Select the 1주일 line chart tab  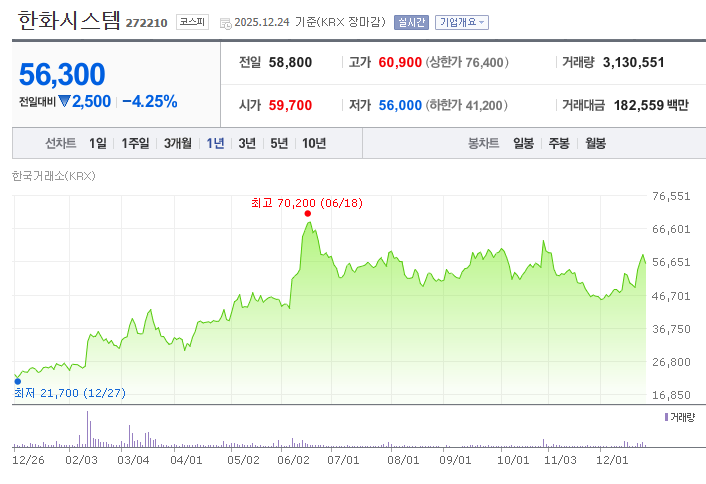coord(135,143)
